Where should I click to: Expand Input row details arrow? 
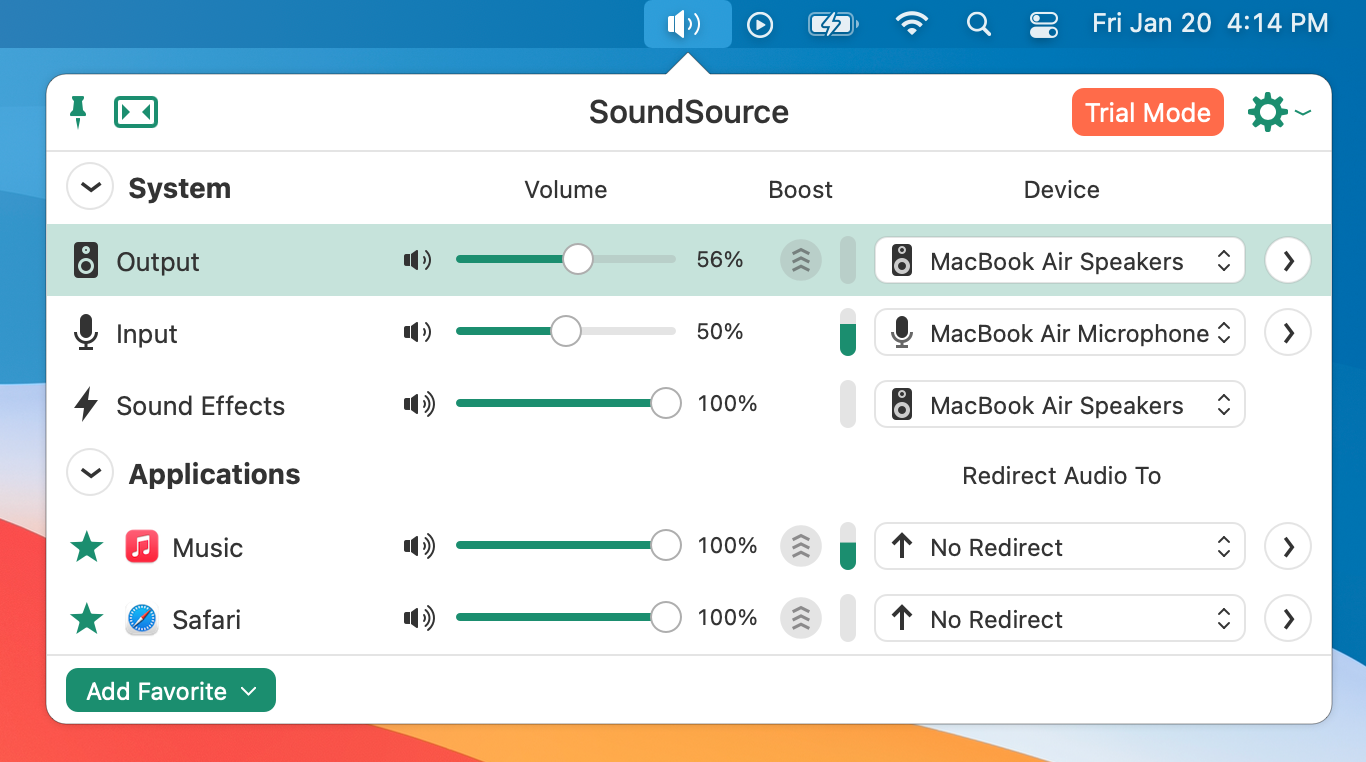(1288, 333)
